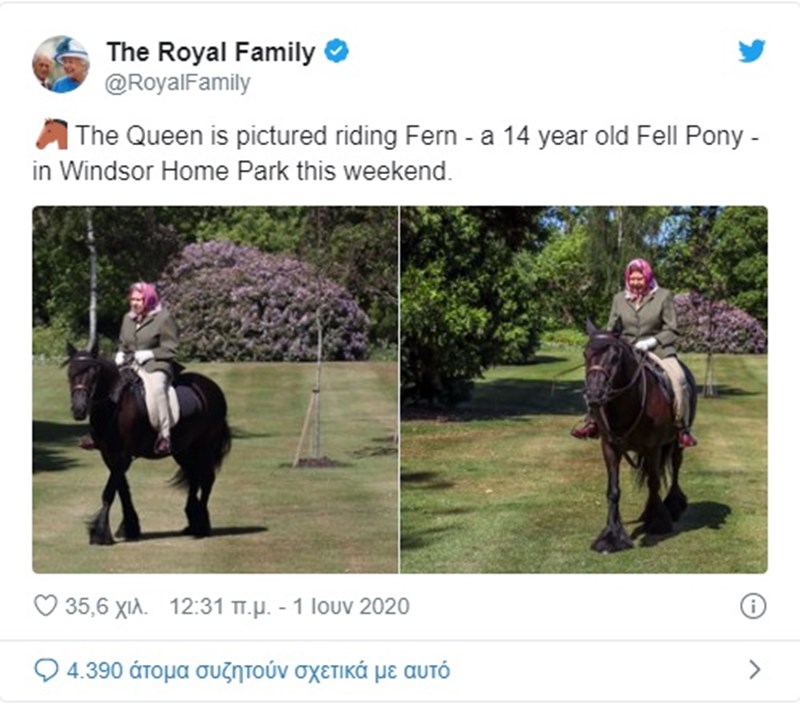Screen dimensions: 800x704
Task: Click the blue verified badge
Action: [x=337, y=52]
